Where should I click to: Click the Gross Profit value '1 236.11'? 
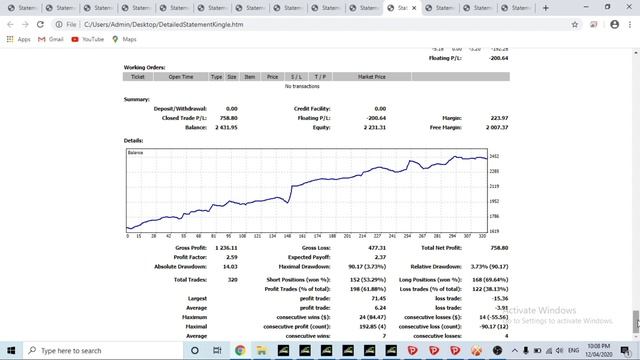click(227, 248)
